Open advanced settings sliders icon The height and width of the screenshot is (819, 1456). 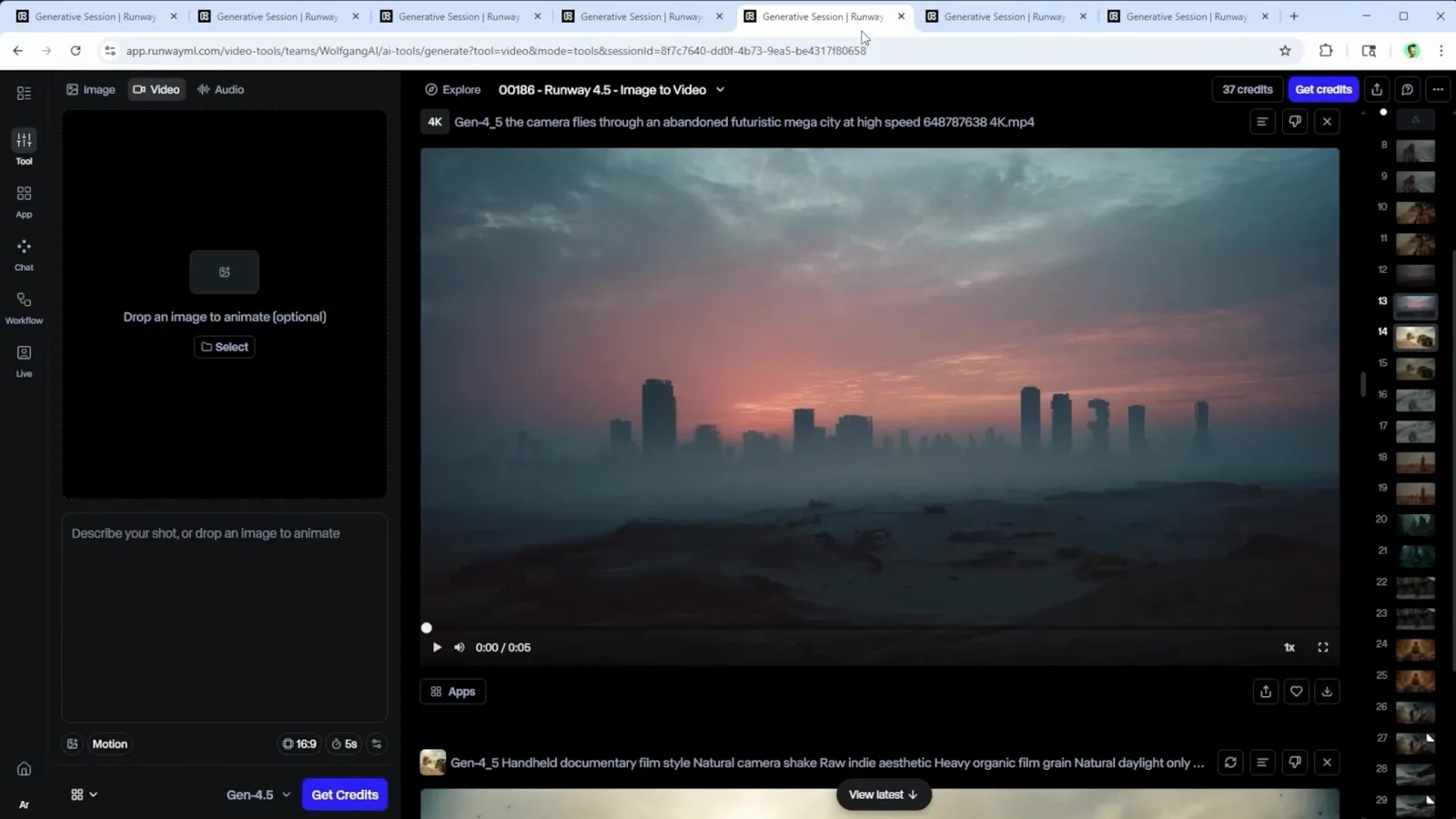tap(377, 744)
